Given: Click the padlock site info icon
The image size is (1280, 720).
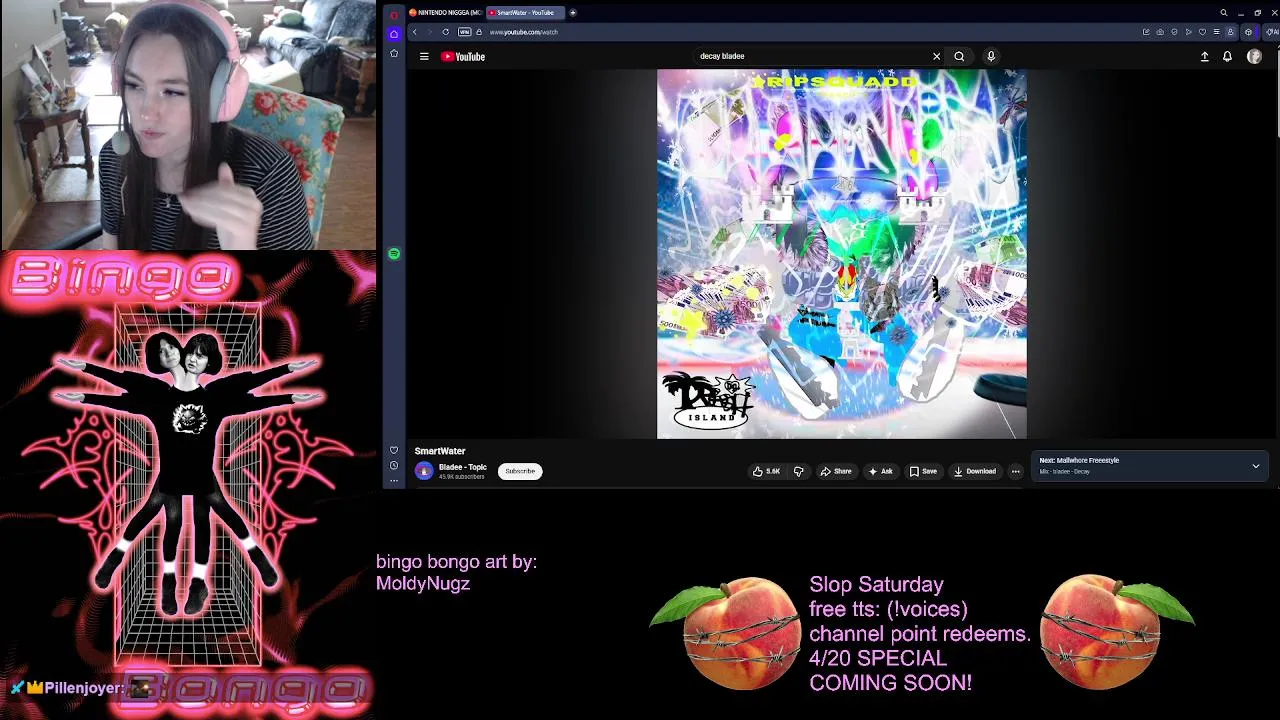Looking at the screenshot, I should (x=479, y=32).
